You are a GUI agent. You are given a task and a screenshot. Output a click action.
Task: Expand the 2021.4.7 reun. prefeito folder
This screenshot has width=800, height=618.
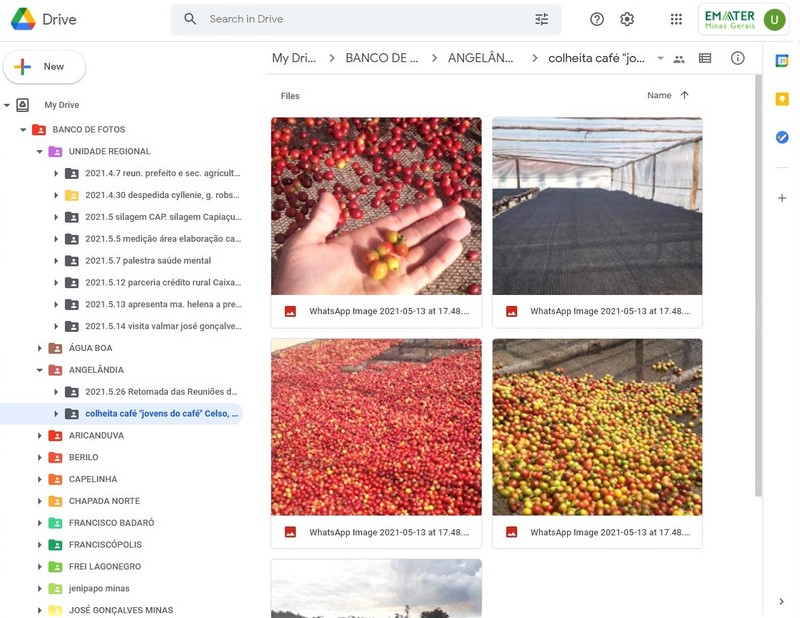(56, 174)
